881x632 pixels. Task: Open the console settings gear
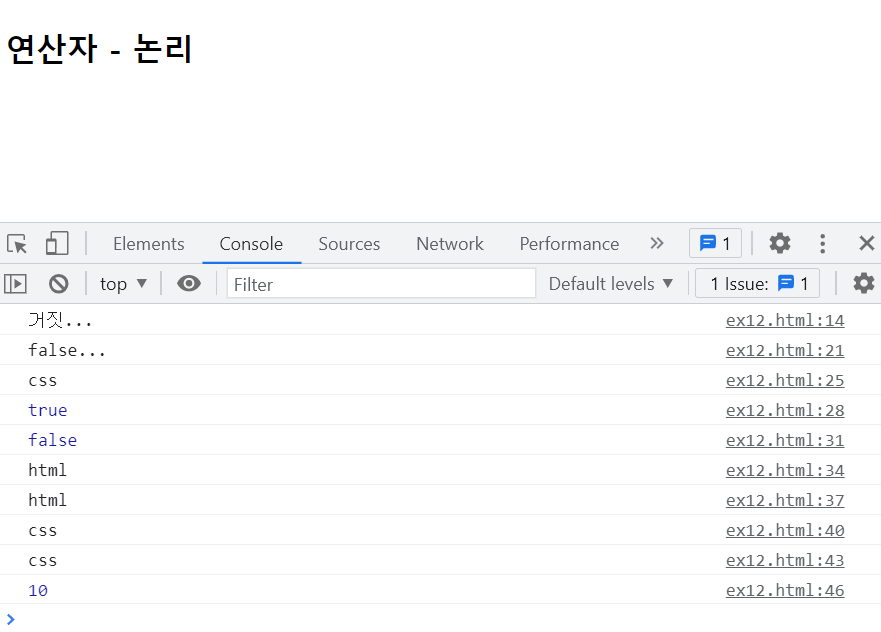pos(864,283)
